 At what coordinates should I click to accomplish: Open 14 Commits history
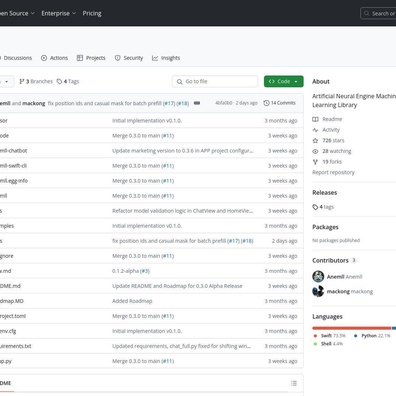tap(279, 103)
